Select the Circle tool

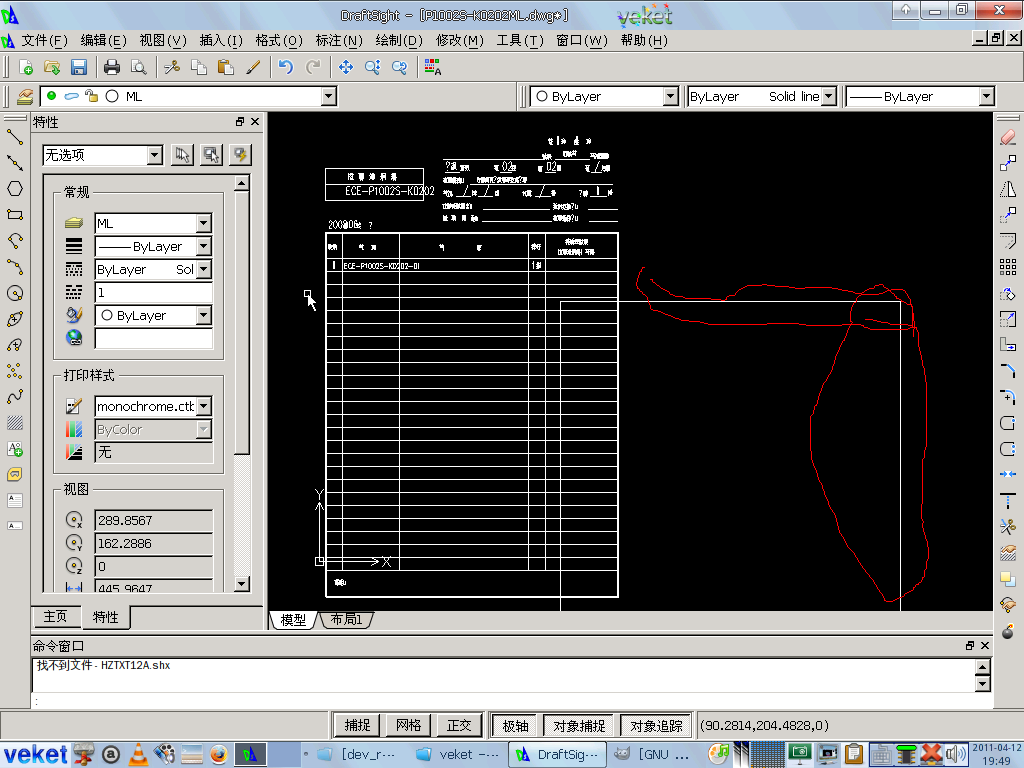click(x=15, y=293)
